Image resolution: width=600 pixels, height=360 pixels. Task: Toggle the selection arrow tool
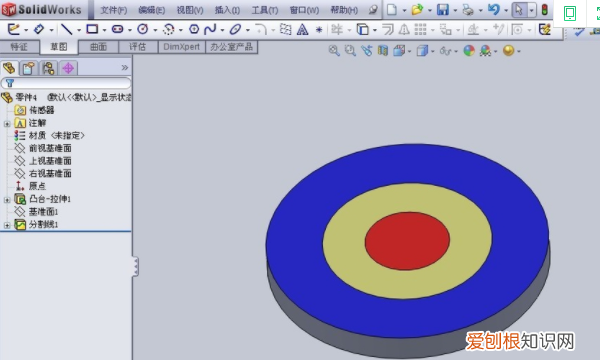click(519, 10)
